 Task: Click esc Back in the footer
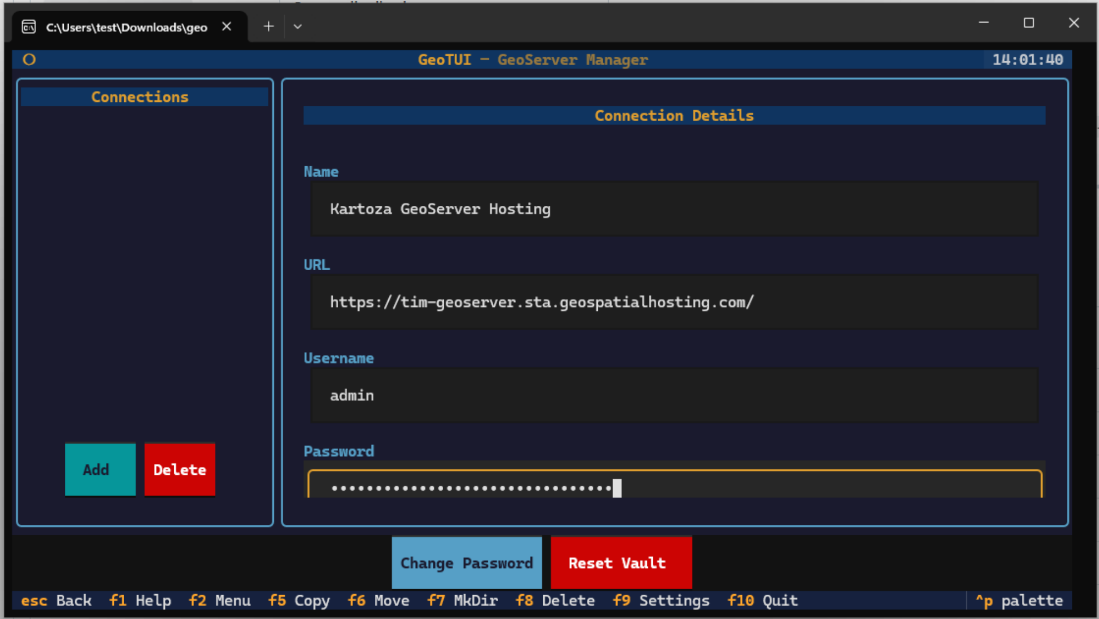[56, 601]
